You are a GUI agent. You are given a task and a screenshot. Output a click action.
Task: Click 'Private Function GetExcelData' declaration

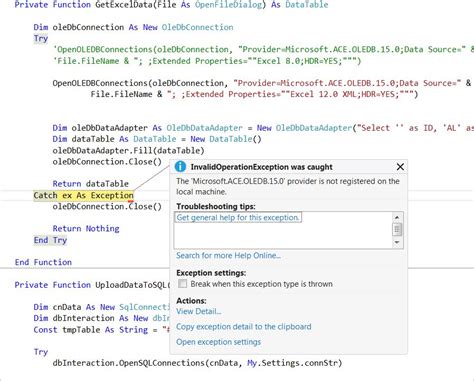click(171, 5)
